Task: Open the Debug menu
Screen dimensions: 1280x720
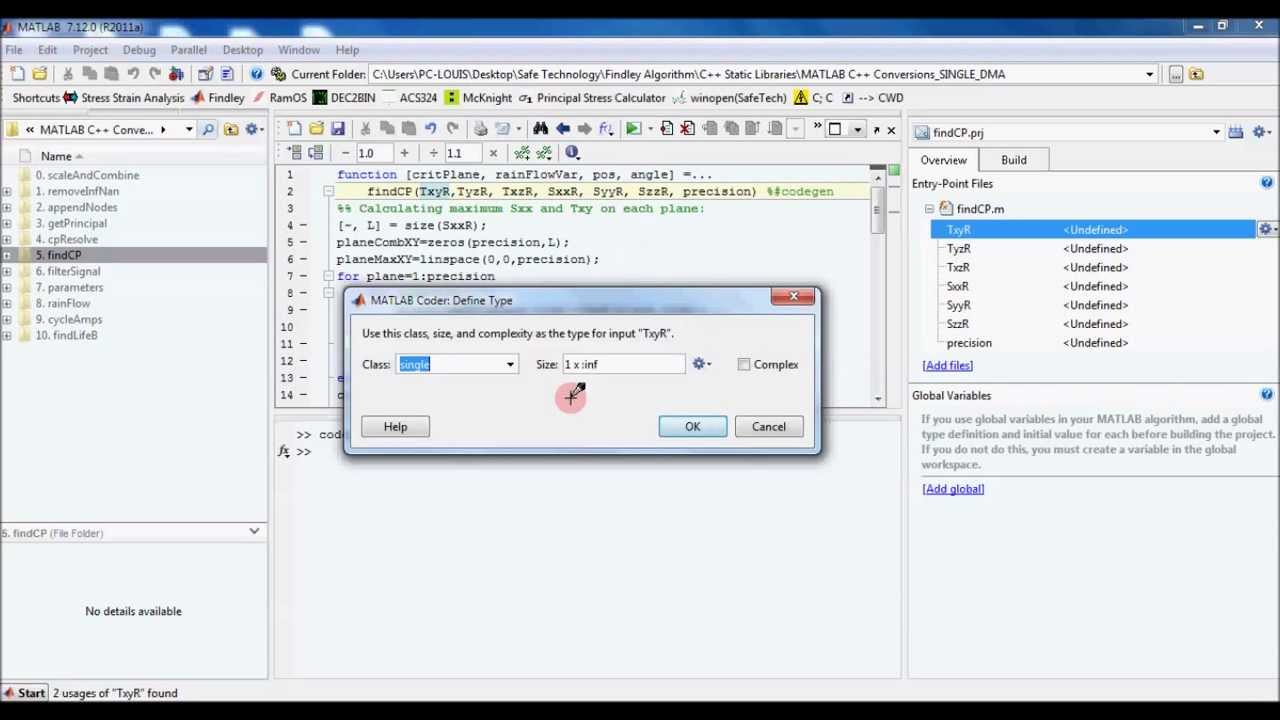Action: tap(139, 50)
